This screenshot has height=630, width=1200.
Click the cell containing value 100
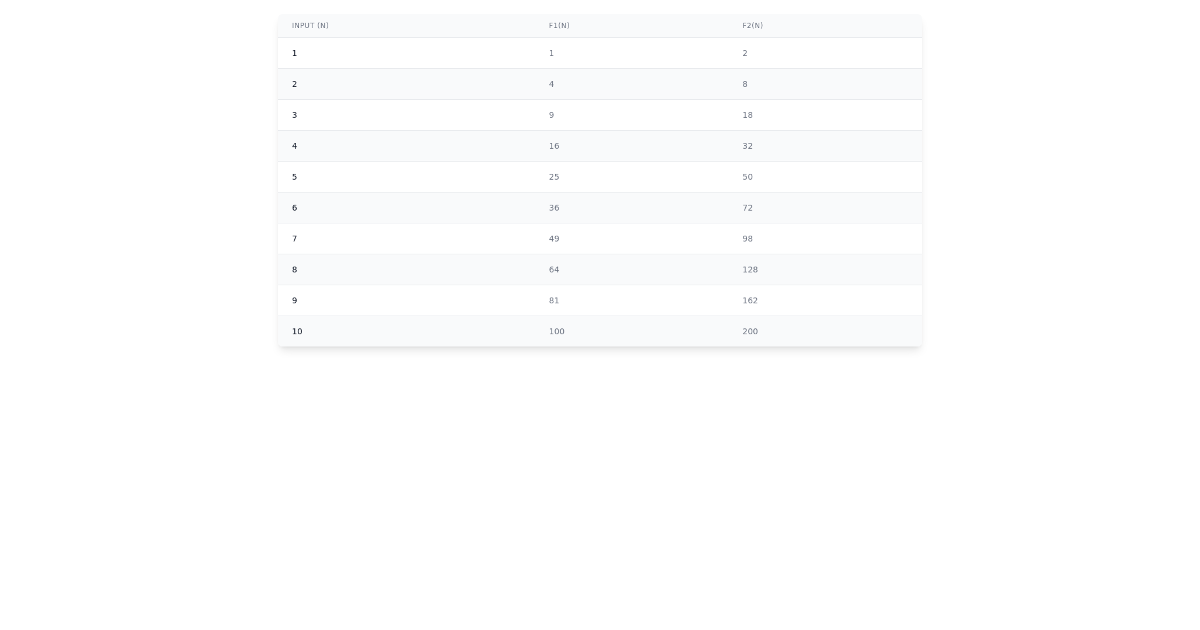[x=556, y=331]
